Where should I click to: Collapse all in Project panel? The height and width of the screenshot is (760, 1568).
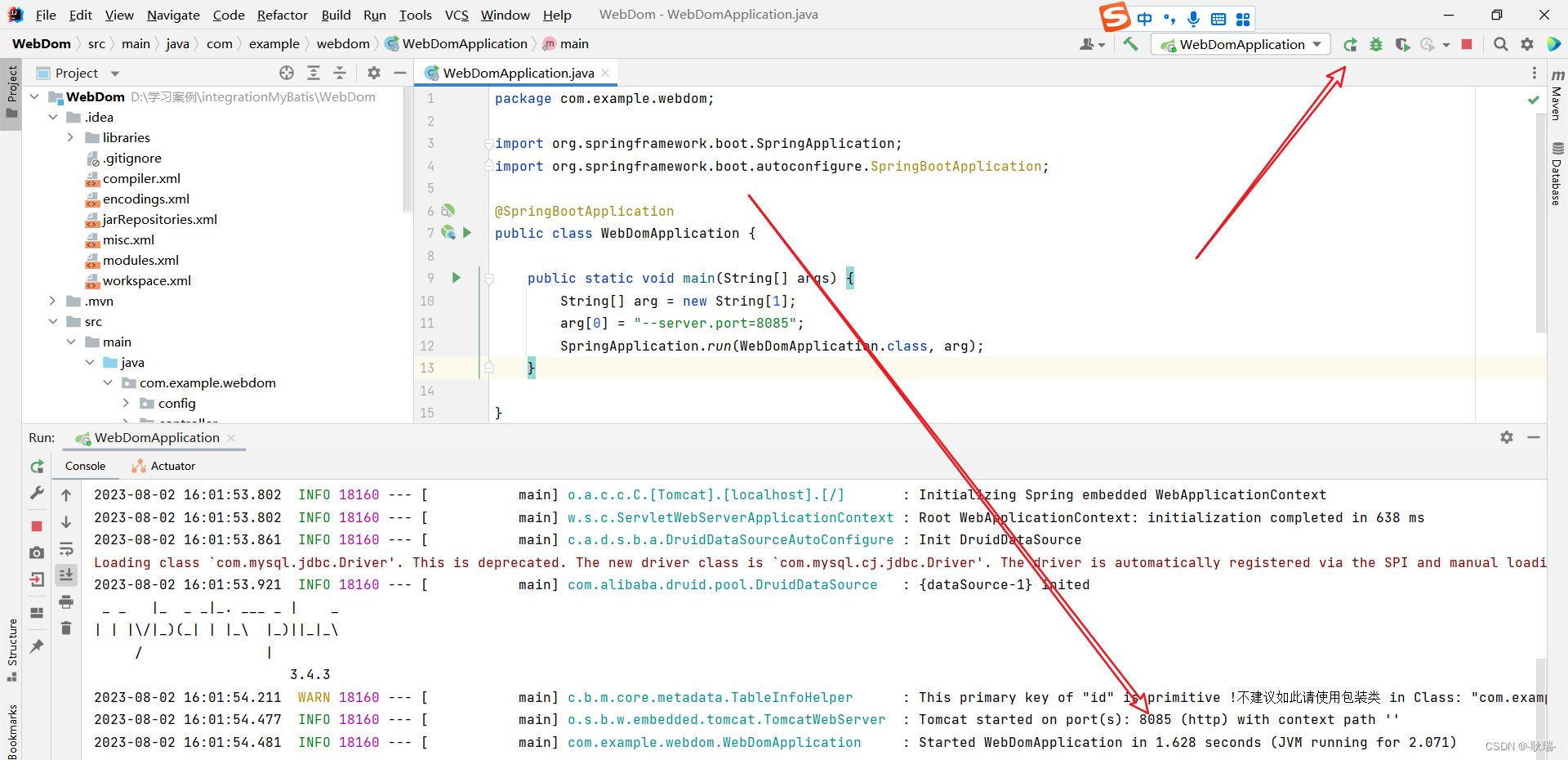point(340,73)
